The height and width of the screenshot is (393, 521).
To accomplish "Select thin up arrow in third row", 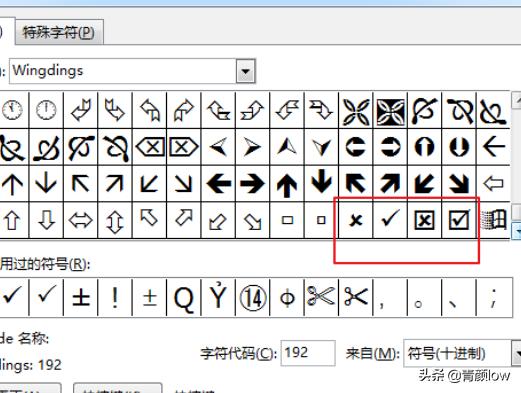I will tap(12, 183).
